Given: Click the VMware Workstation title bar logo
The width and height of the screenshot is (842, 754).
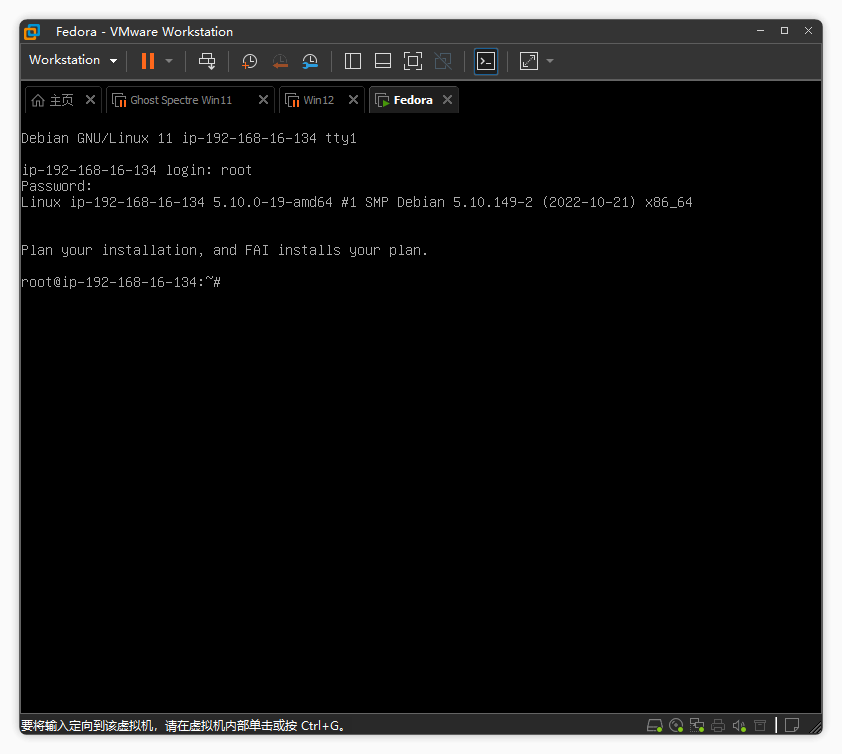Looking at the screenshot, I should [32, 32].
